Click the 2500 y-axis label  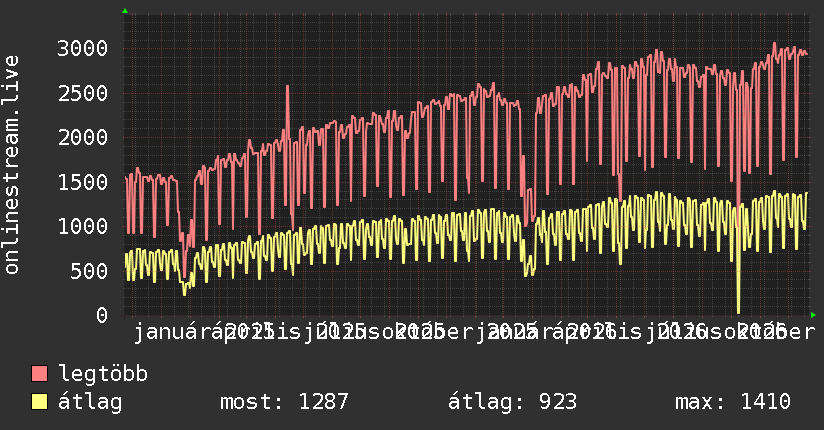tap(83, 93)
